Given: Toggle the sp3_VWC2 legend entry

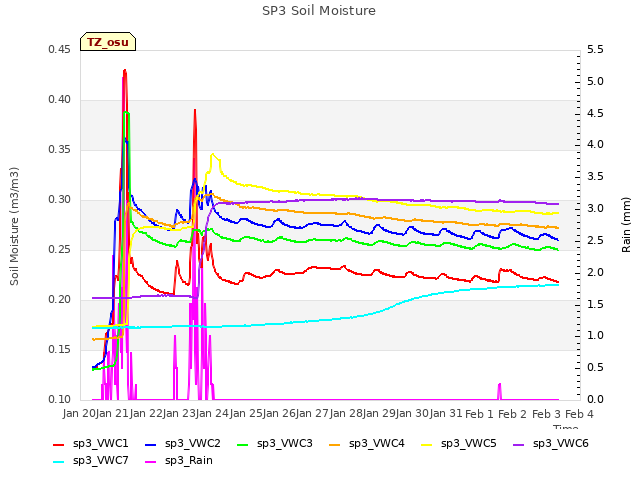Looking at the screenshot, I should coord(183,444).
